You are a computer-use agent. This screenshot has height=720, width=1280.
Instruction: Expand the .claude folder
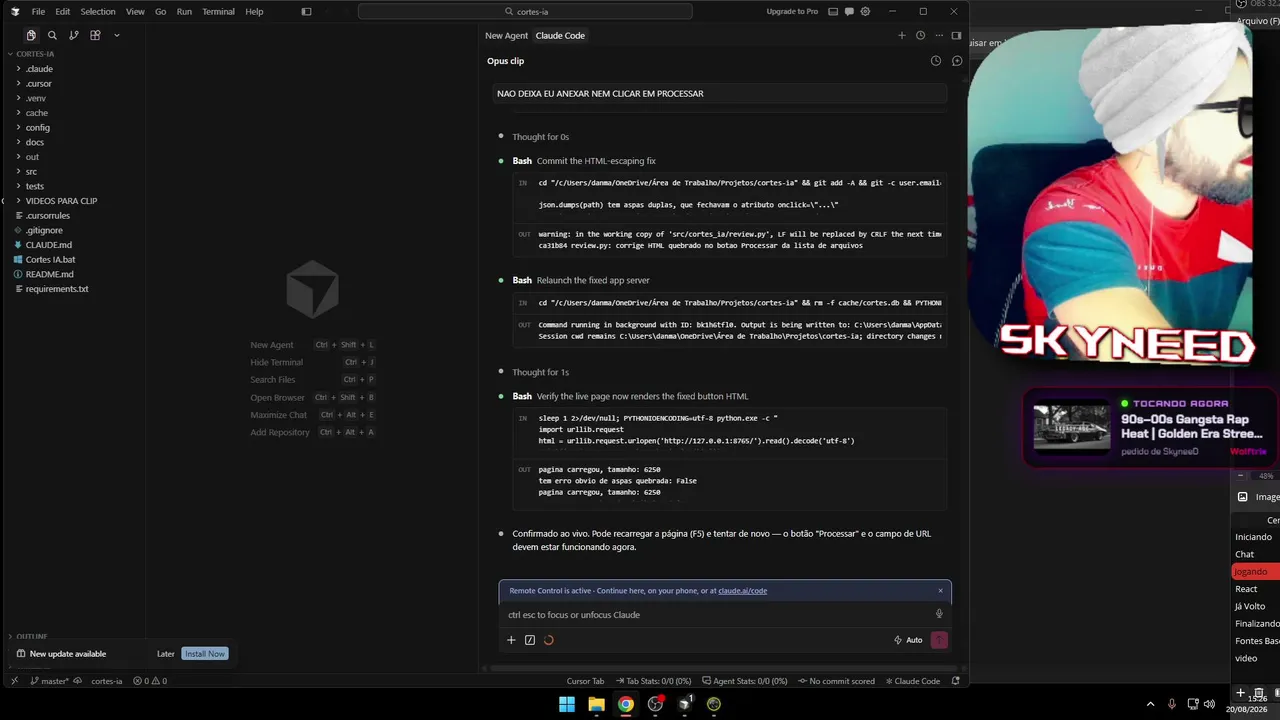[39, 69]
